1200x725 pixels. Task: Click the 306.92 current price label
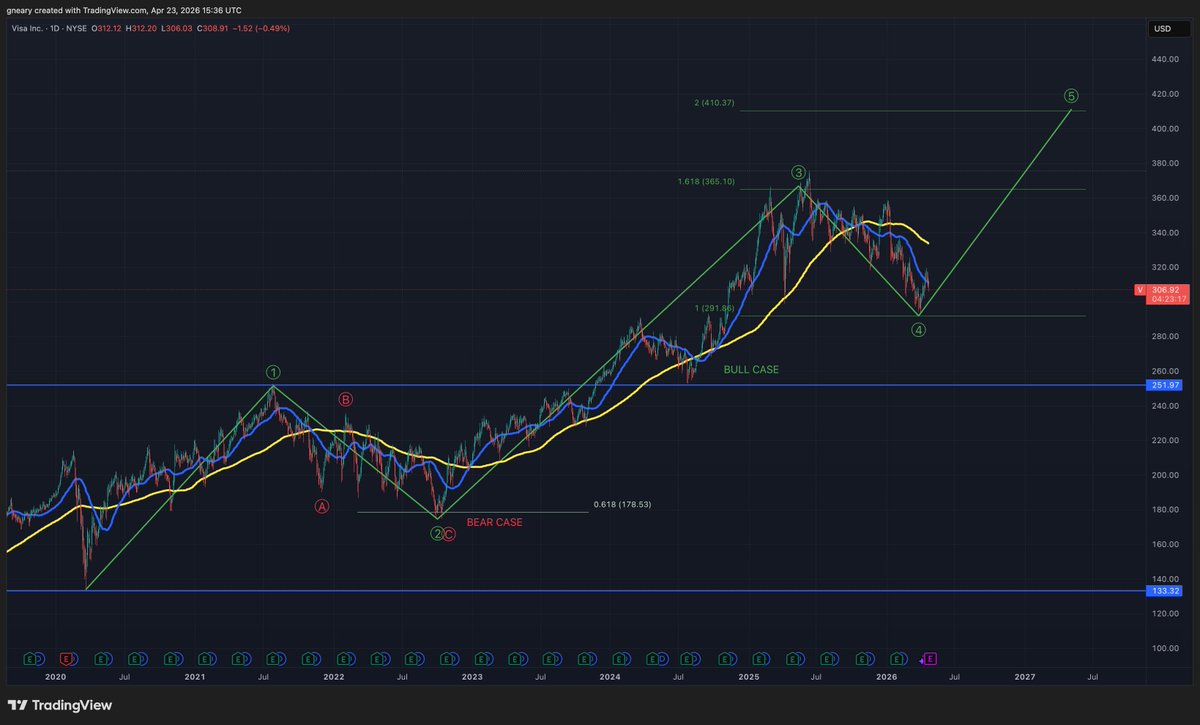click(x=1166, y=289)
